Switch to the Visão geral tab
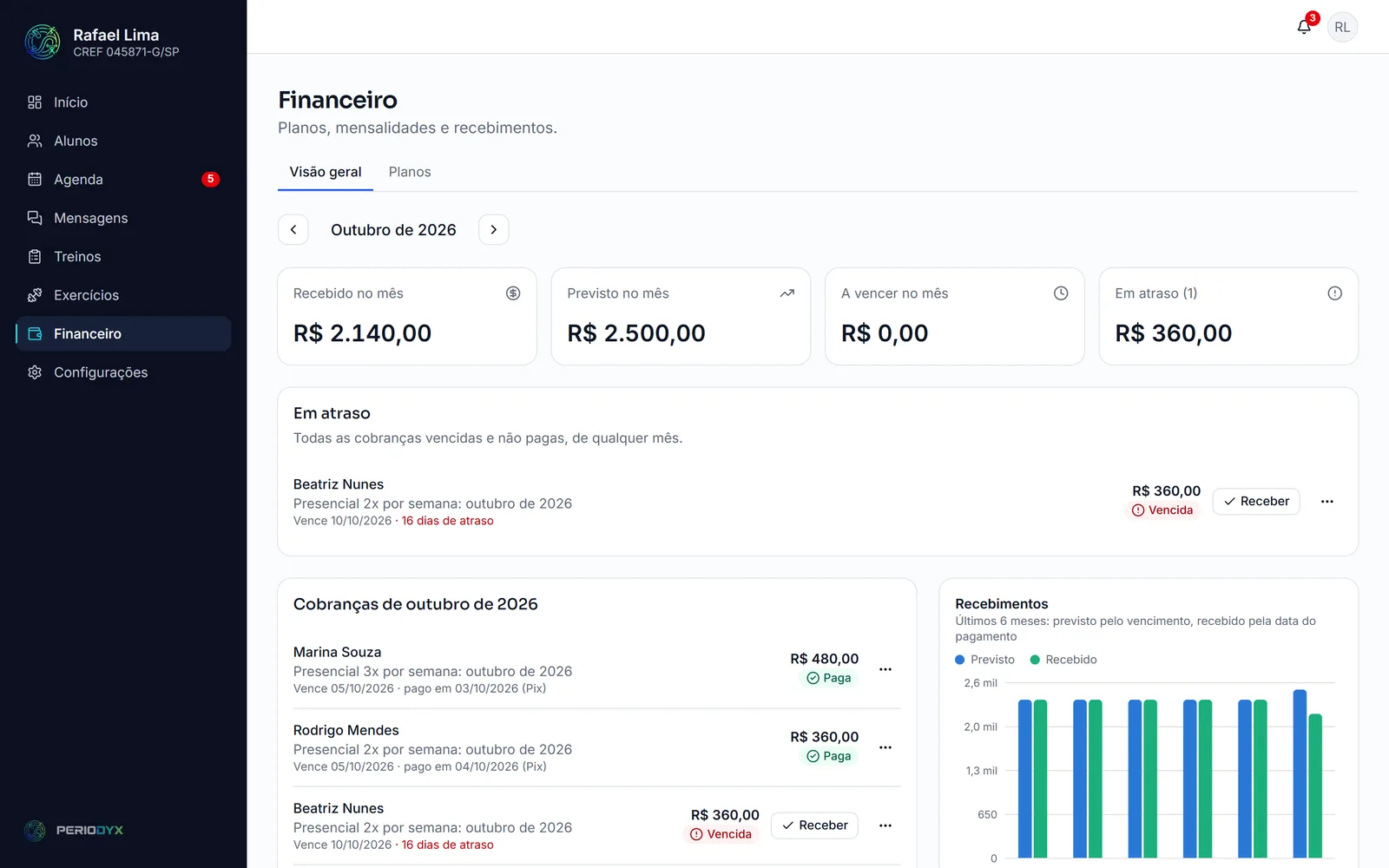Viewport: 1389px width, 868px height. (x=326, y=172)
